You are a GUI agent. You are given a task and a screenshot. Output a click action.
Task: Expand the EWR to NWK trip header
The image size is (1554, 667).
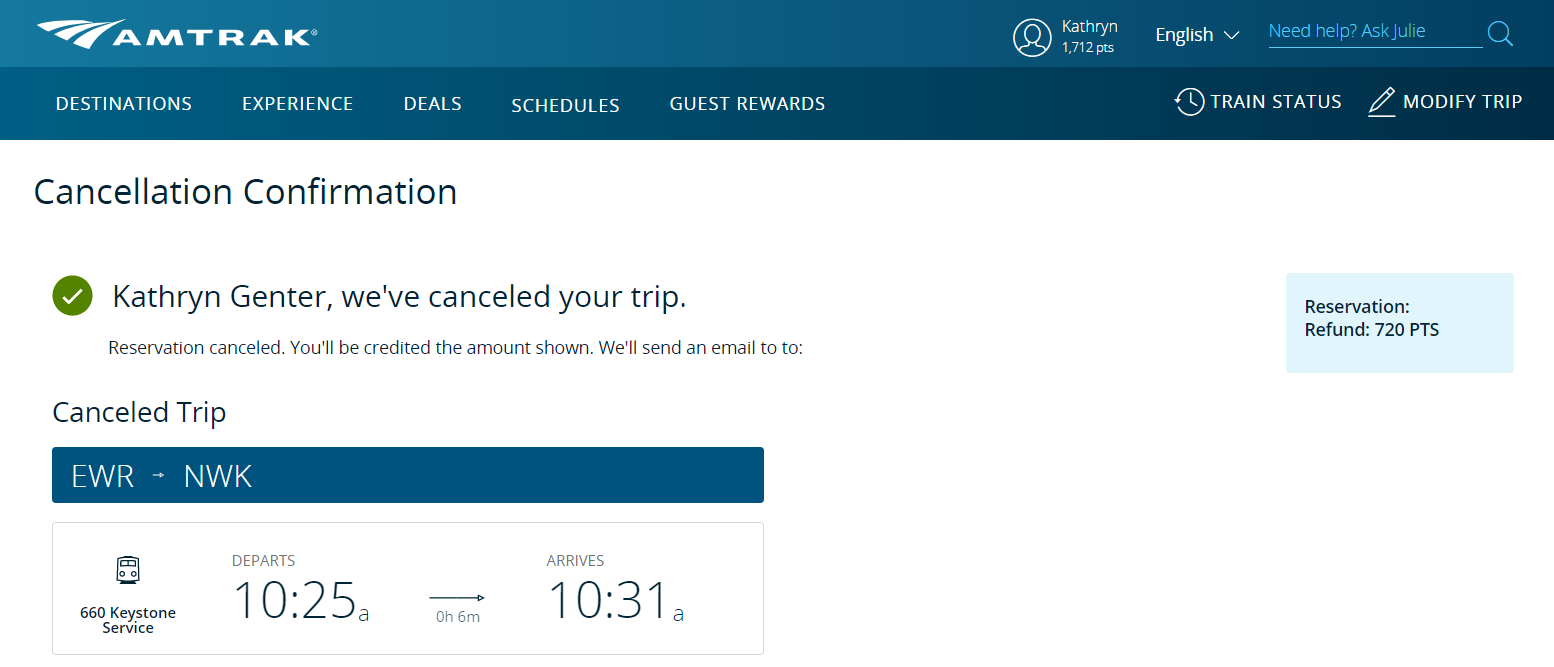[407, 475]
